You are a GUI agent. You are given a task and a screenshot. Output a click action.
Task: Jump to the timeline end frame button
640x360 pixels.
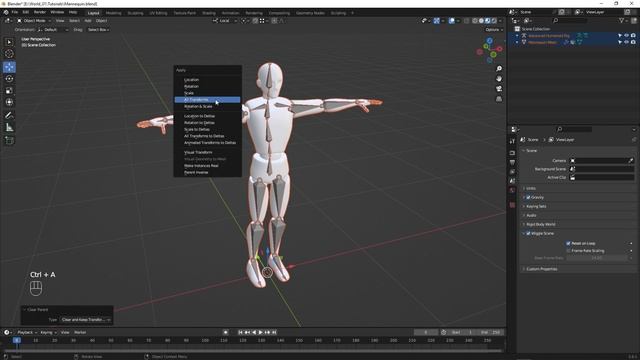pos(274,332)
